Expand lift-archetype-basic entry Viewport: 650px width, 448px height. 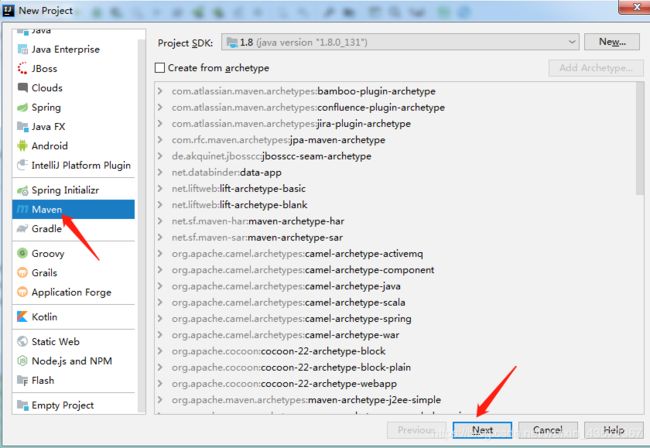(160, 188)
